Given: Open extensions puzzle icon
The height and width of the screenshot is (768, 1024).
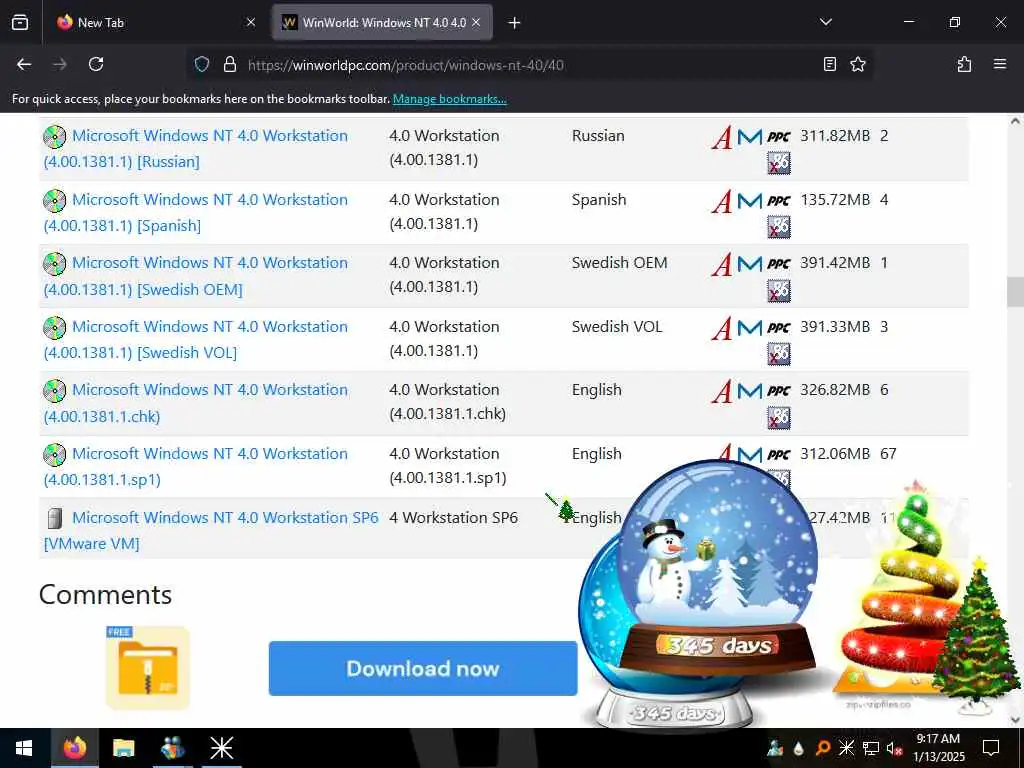Looking at the screenshot, I should point(964,64).
